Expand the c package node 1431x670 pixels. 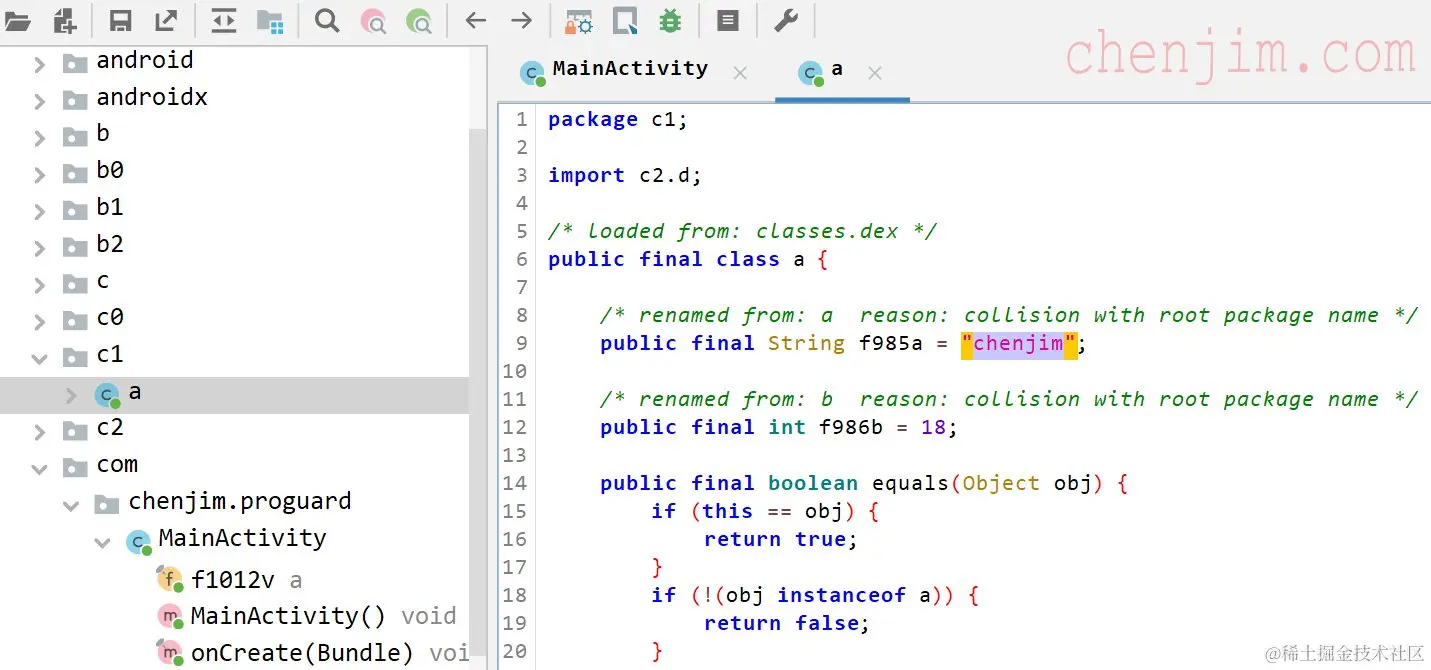pyautogui.click(x=40, y=285)
